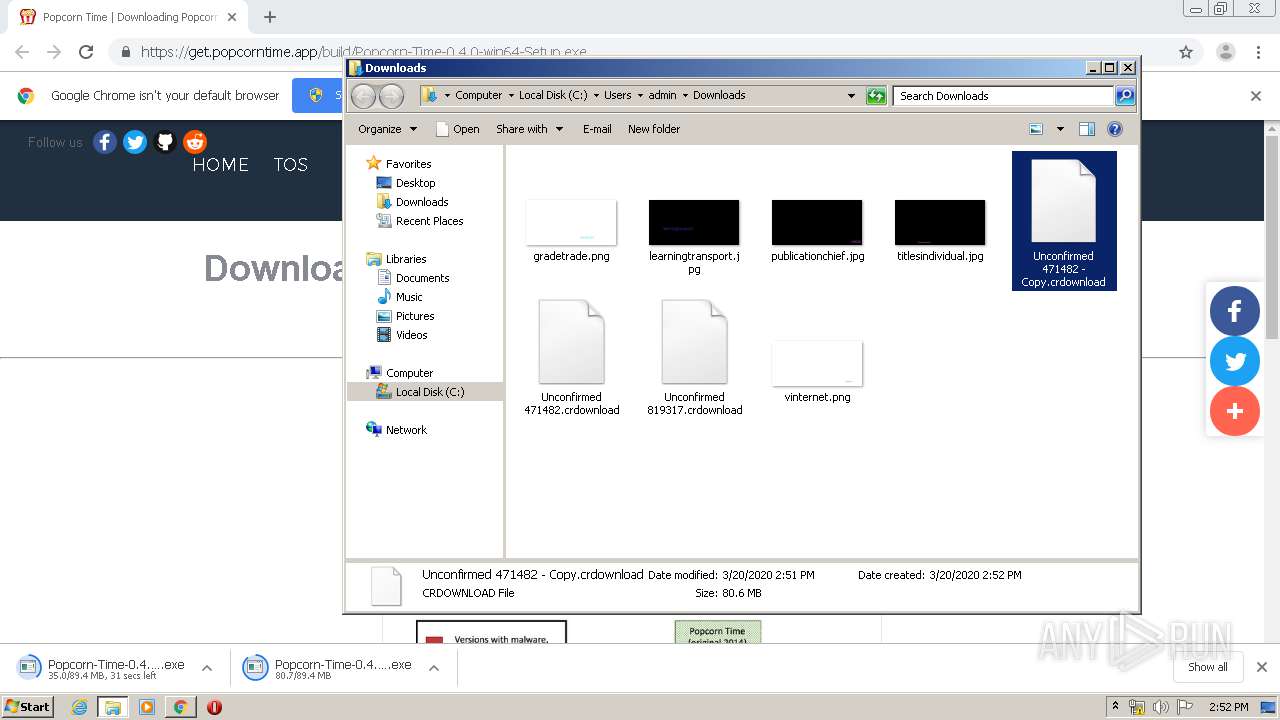1280x720 pixels.
Task: Select Unconfirmed 471482.crdownload file
Action: tap(571, 357)
